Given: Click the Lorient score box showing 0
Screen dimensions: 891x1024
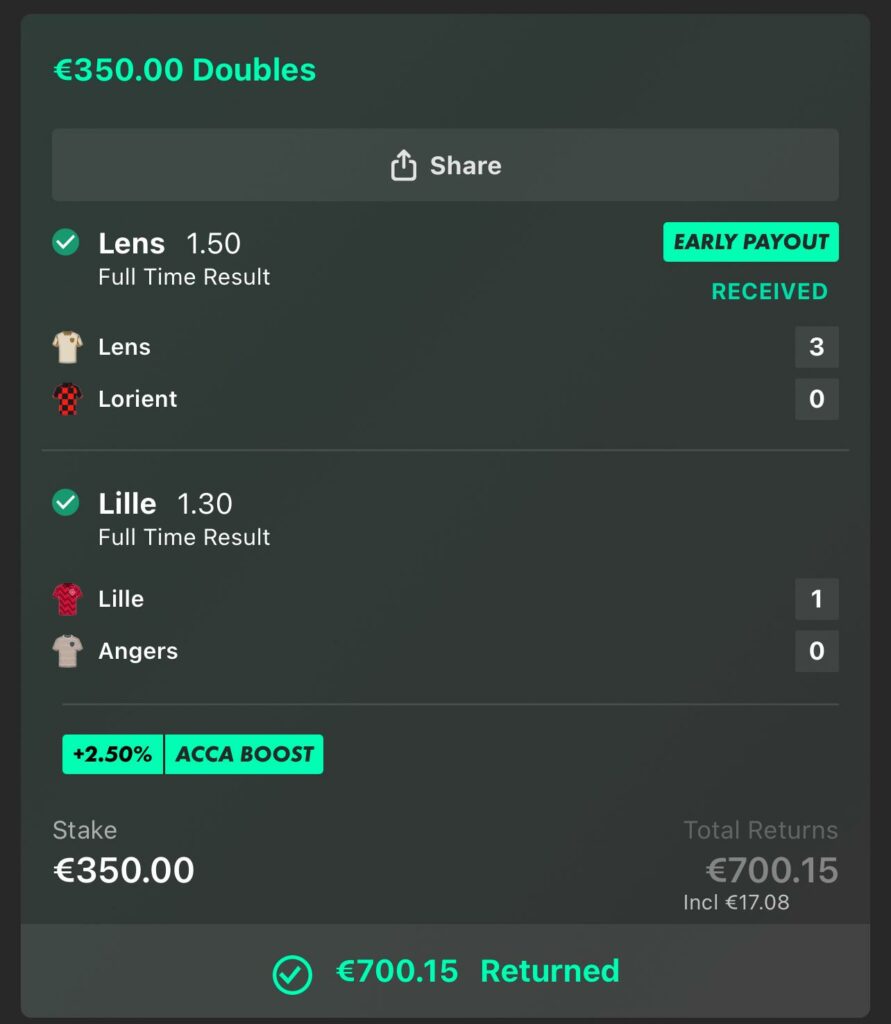Looking at the screenshot, I should [x=816, y=399].
